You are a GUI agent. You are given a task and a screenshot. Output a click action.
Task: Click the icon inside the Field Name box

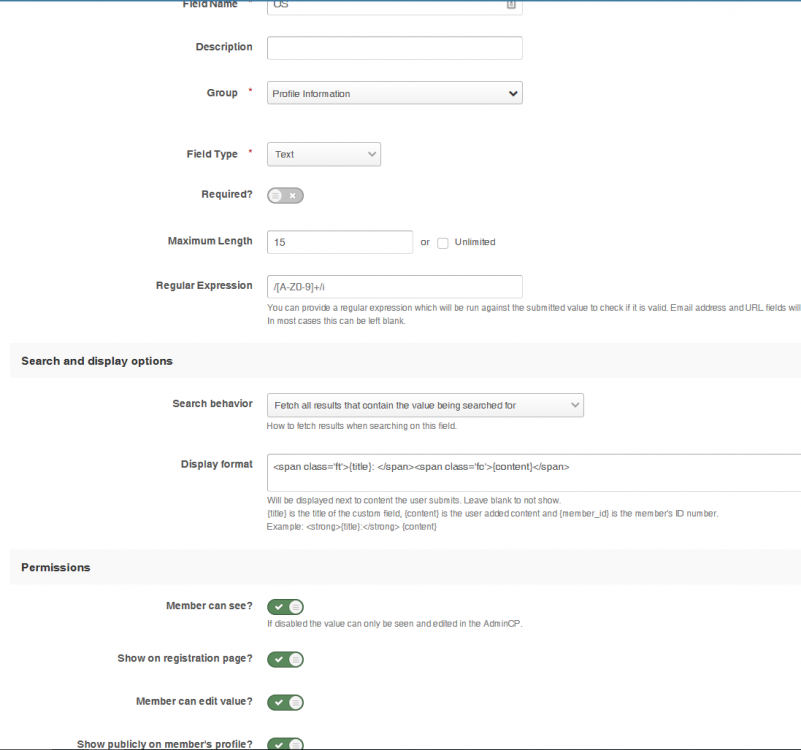[x=511, y=5]
